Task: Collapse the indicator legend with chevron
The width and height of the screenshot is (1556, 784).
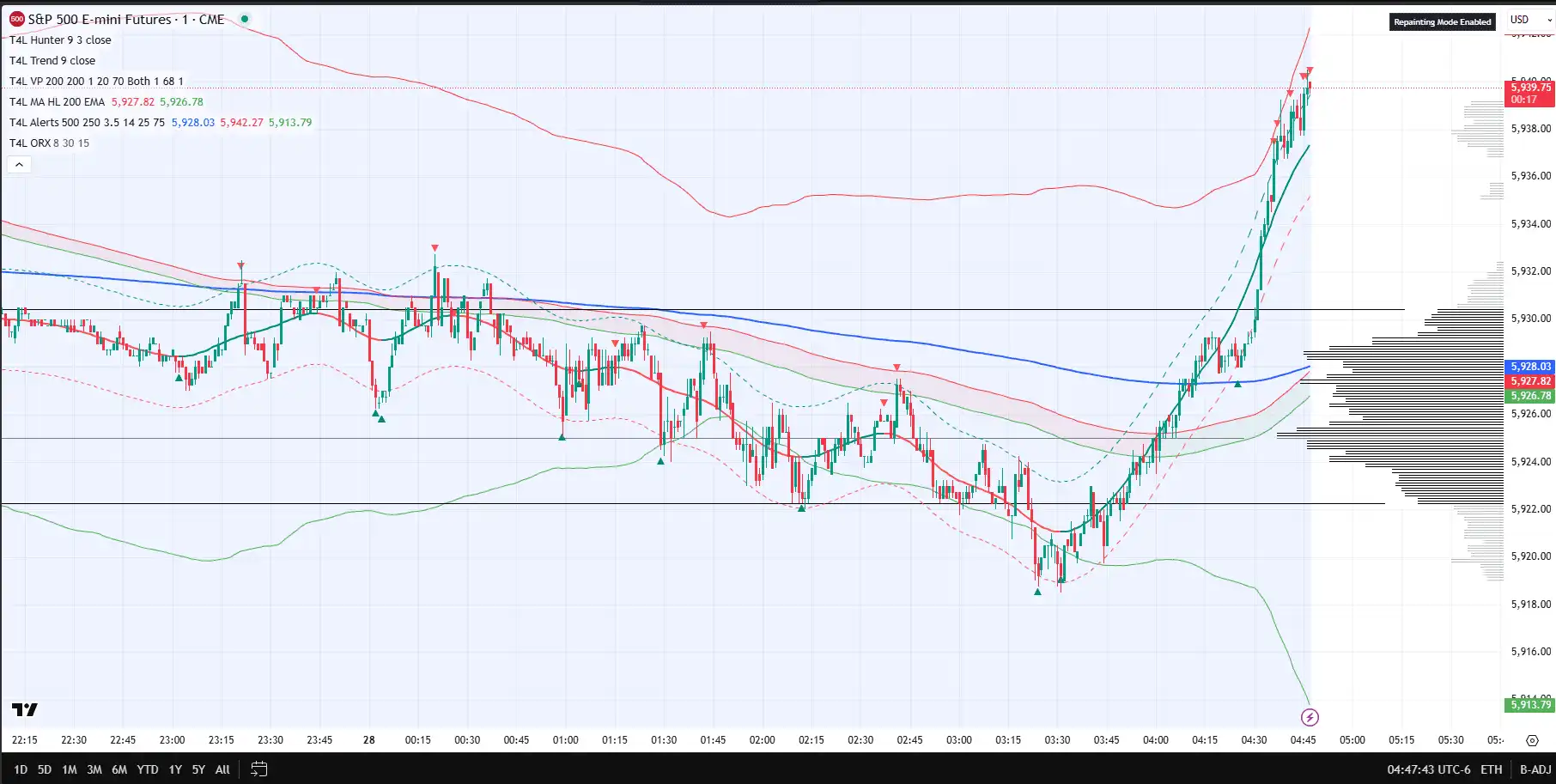Action: 19,164
